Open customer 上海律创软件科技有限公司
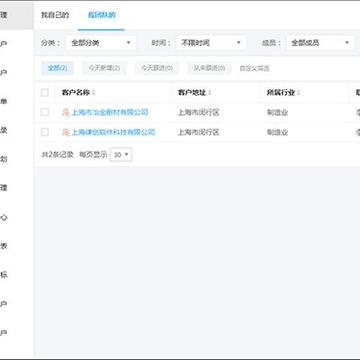 113,132
